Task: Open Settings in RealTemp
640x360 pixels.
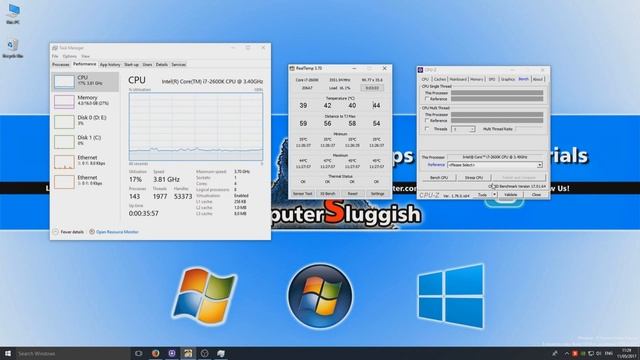Action: (x=378, y=193)
